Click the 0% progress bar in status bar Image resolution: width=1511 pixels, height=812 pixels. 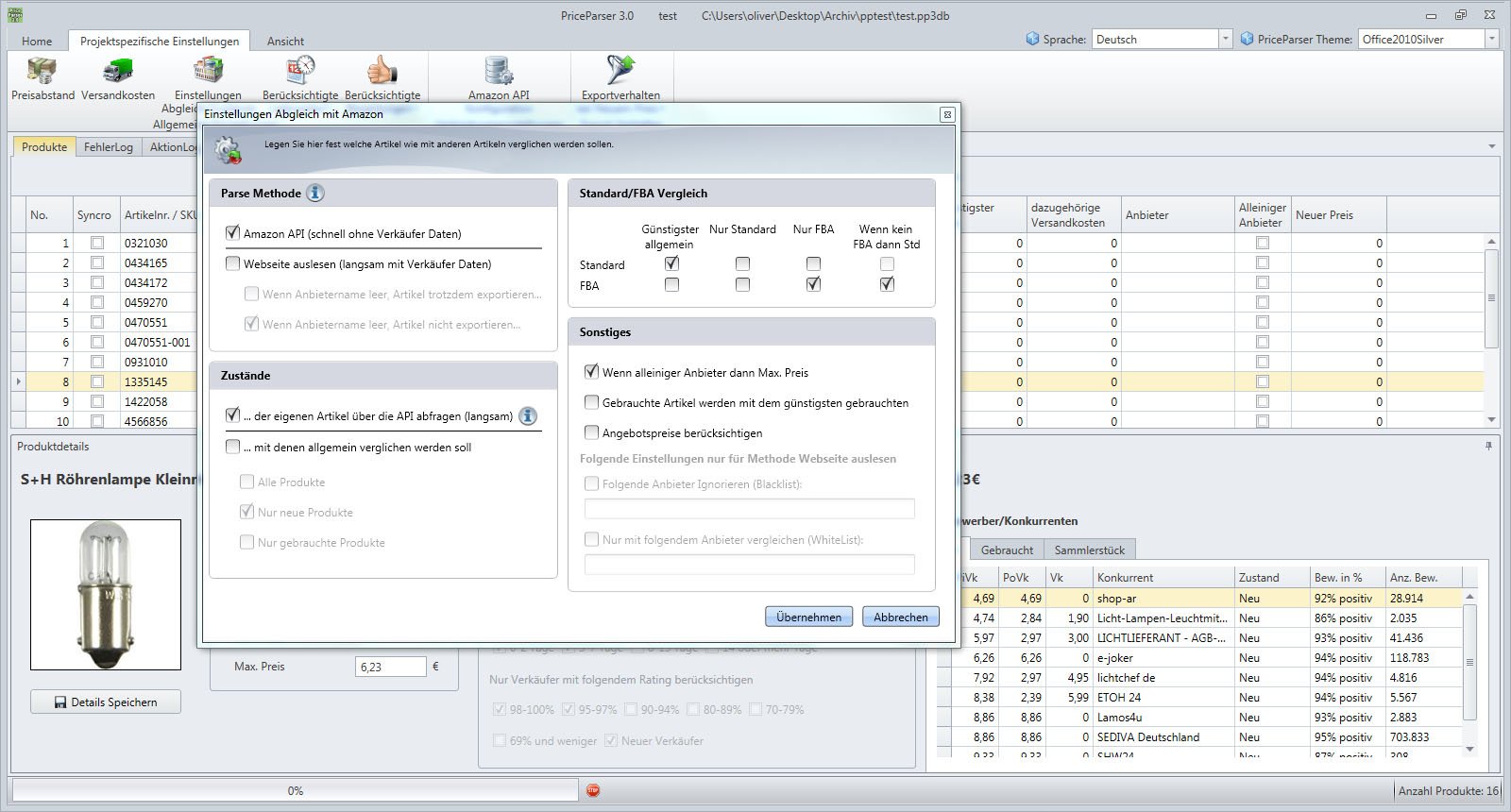[295, 790]
